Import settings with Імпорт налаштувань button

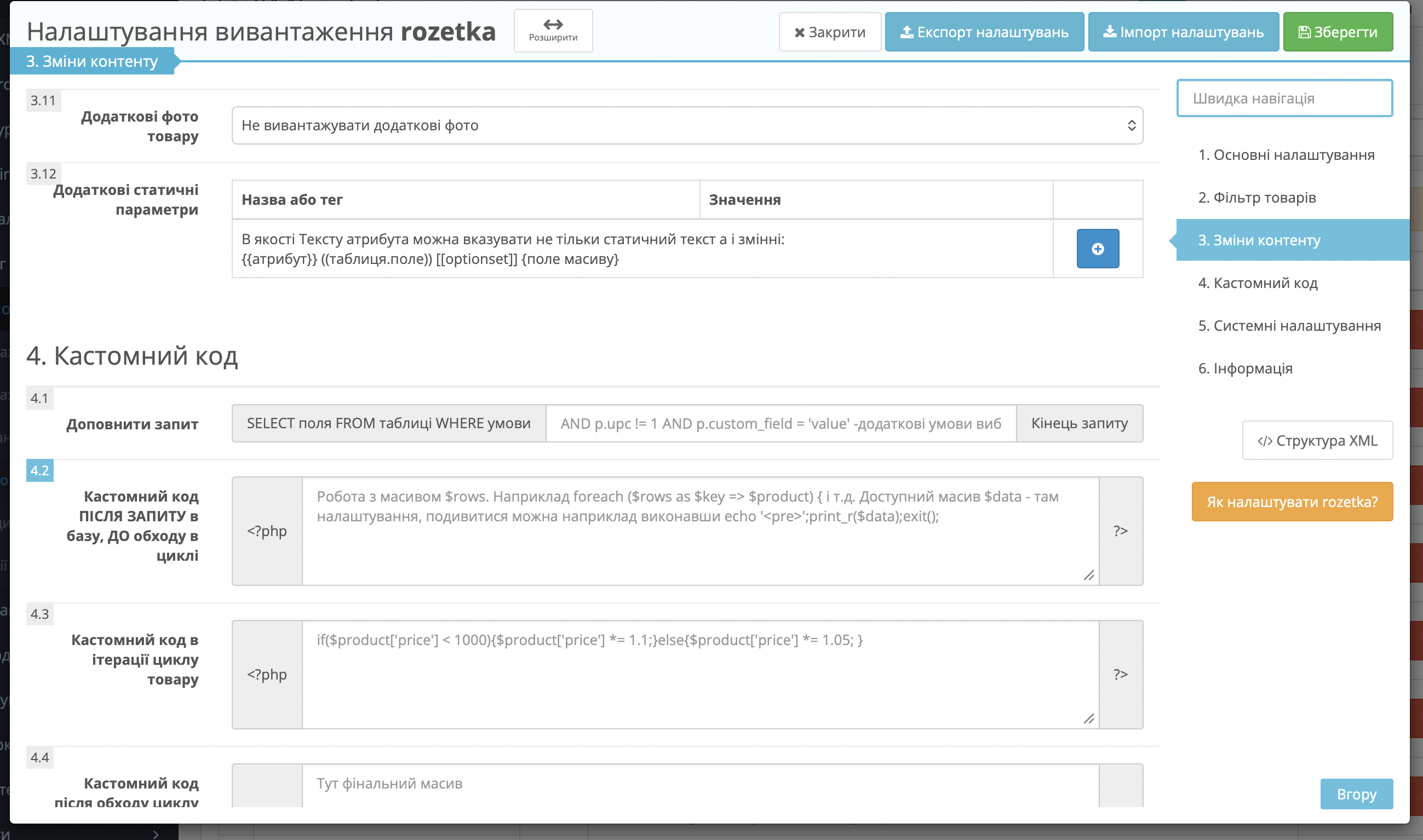pos(1183,32)
